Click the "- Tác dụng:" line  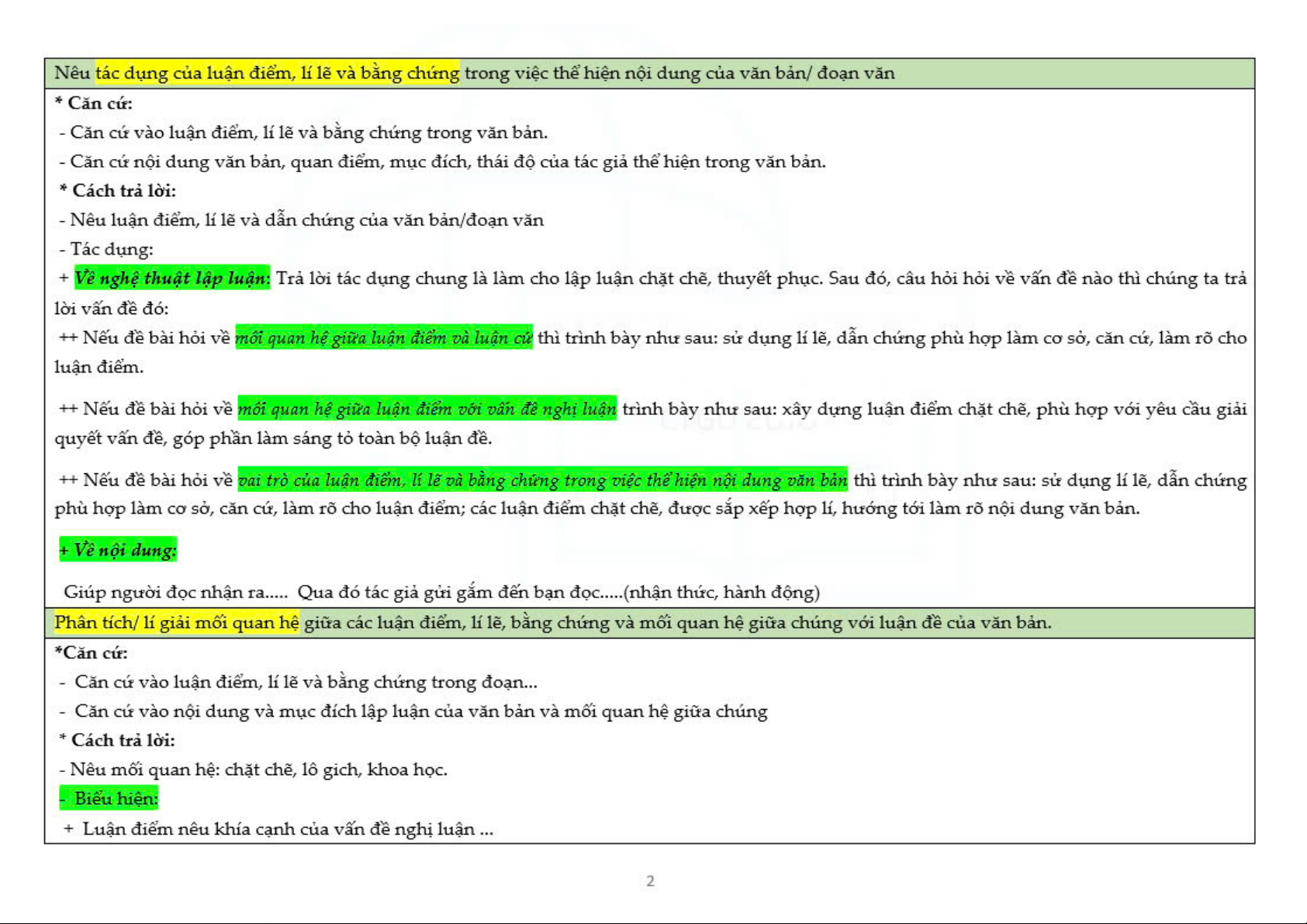[x=106, y=249]
